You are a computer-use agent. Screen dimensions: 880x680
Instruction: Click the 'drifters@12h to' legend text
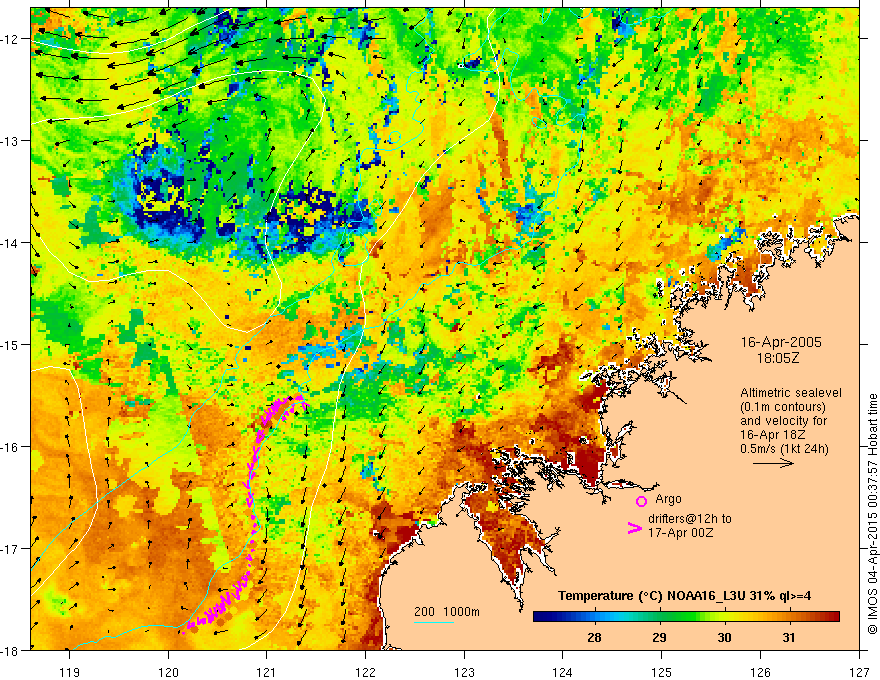pos(690,519)
